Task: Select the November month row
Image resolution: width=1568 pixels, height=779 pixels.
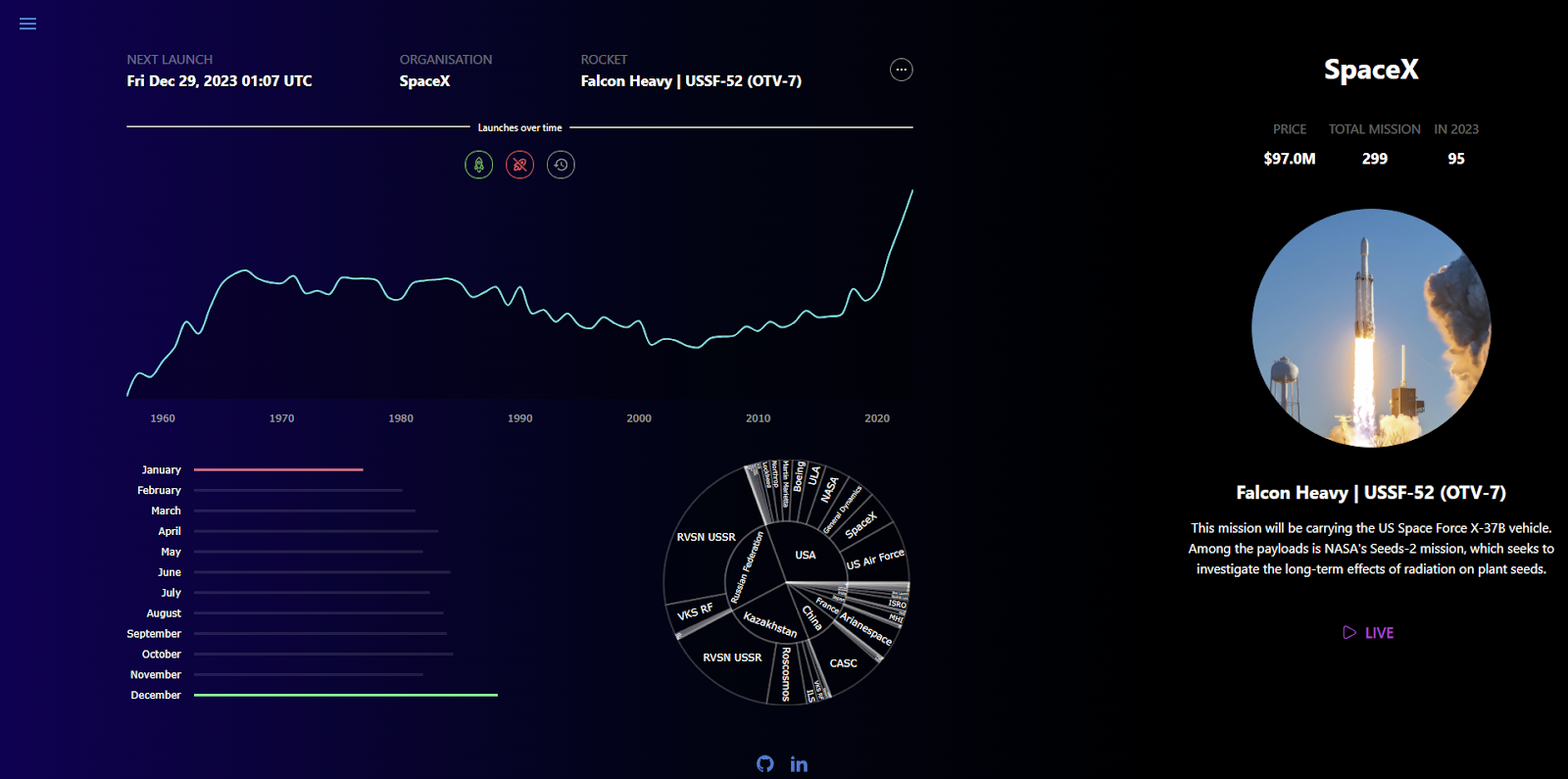Action: tap(274, 675)
